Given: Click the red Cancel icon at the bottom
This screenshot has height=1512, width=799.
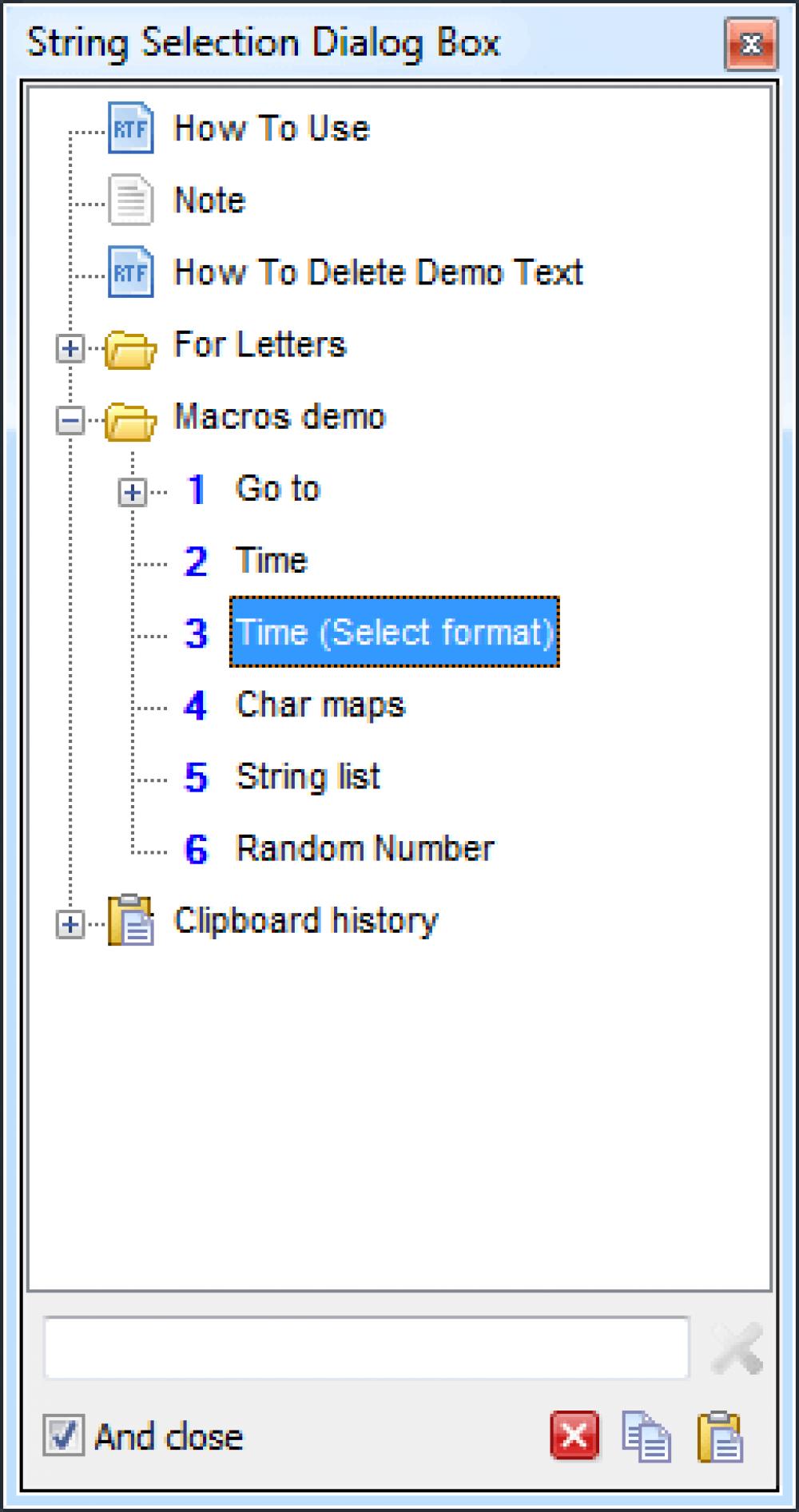Looking at the screenshot, I should point(574,1435).
